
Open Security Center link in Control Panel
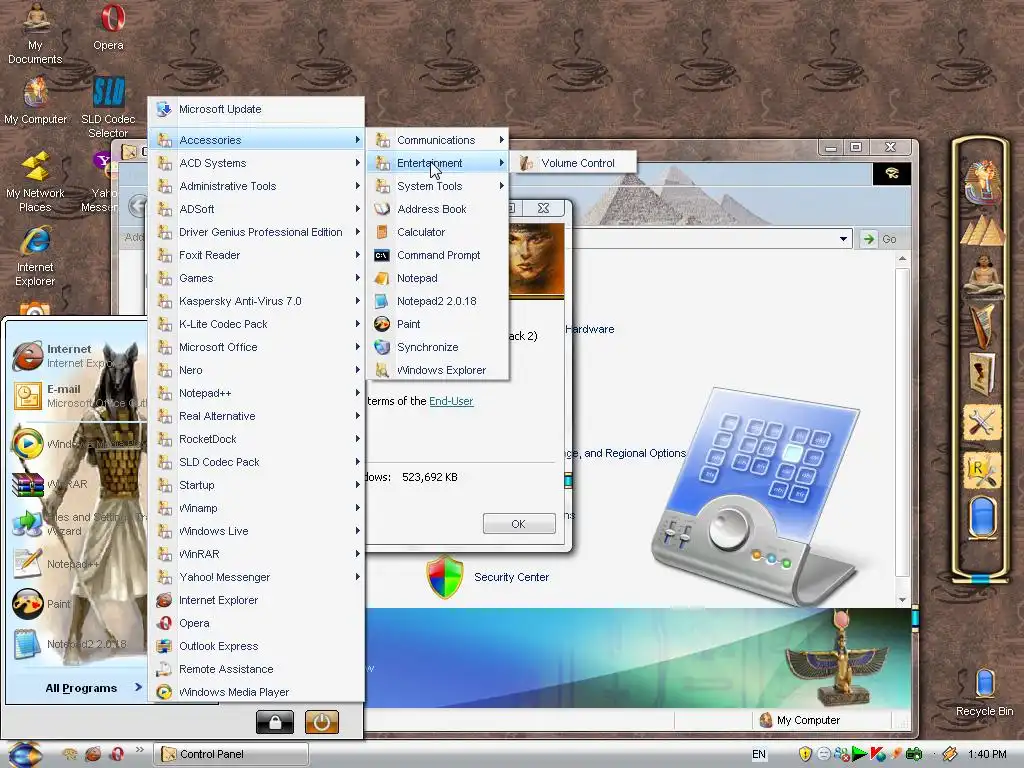point(511,577)
